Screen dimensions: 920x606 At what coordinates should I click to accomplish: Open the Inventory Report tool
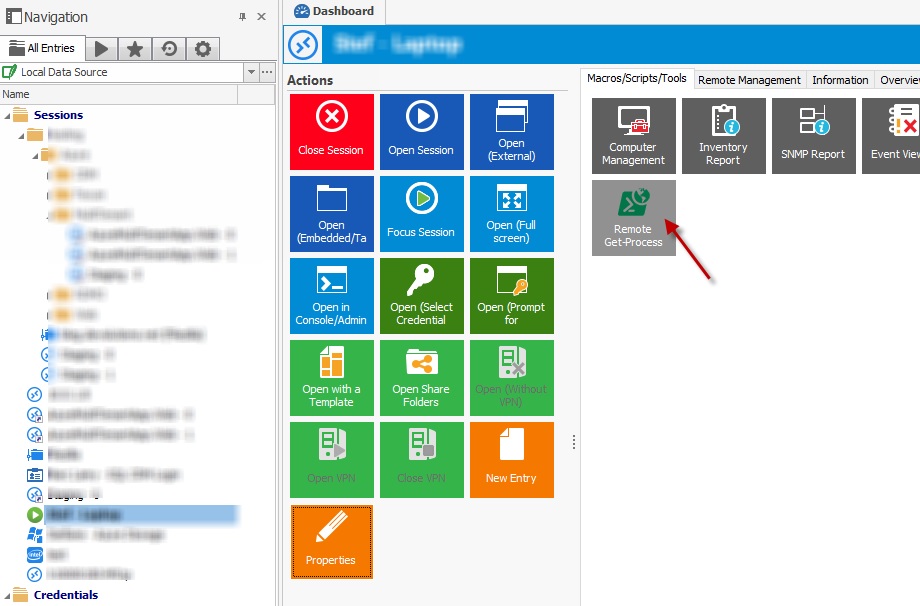(x=723, y=135)
